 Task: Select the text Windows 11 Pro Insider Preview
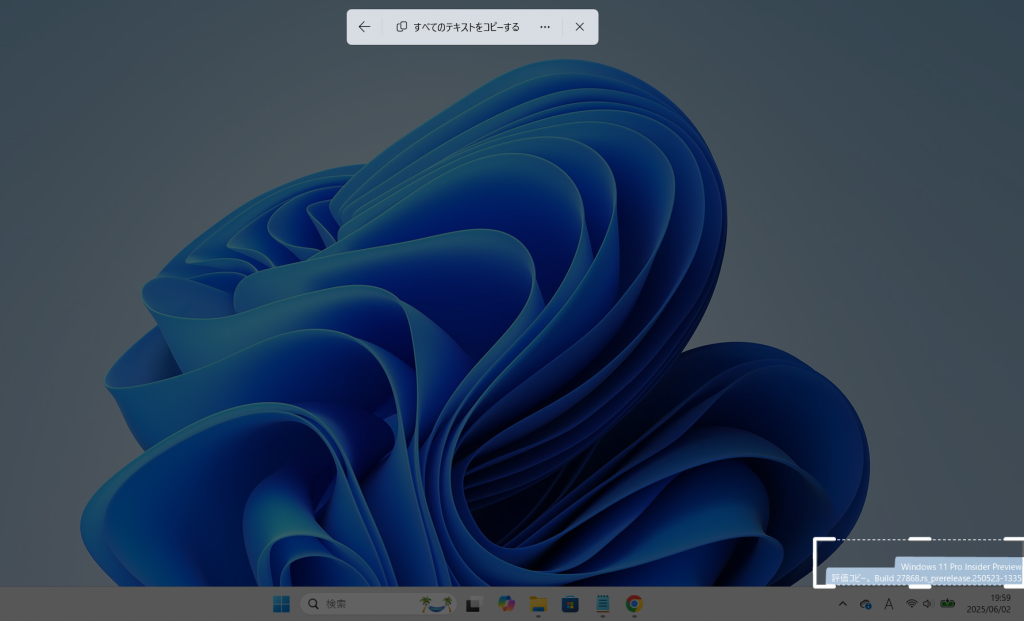click(960, 567)
